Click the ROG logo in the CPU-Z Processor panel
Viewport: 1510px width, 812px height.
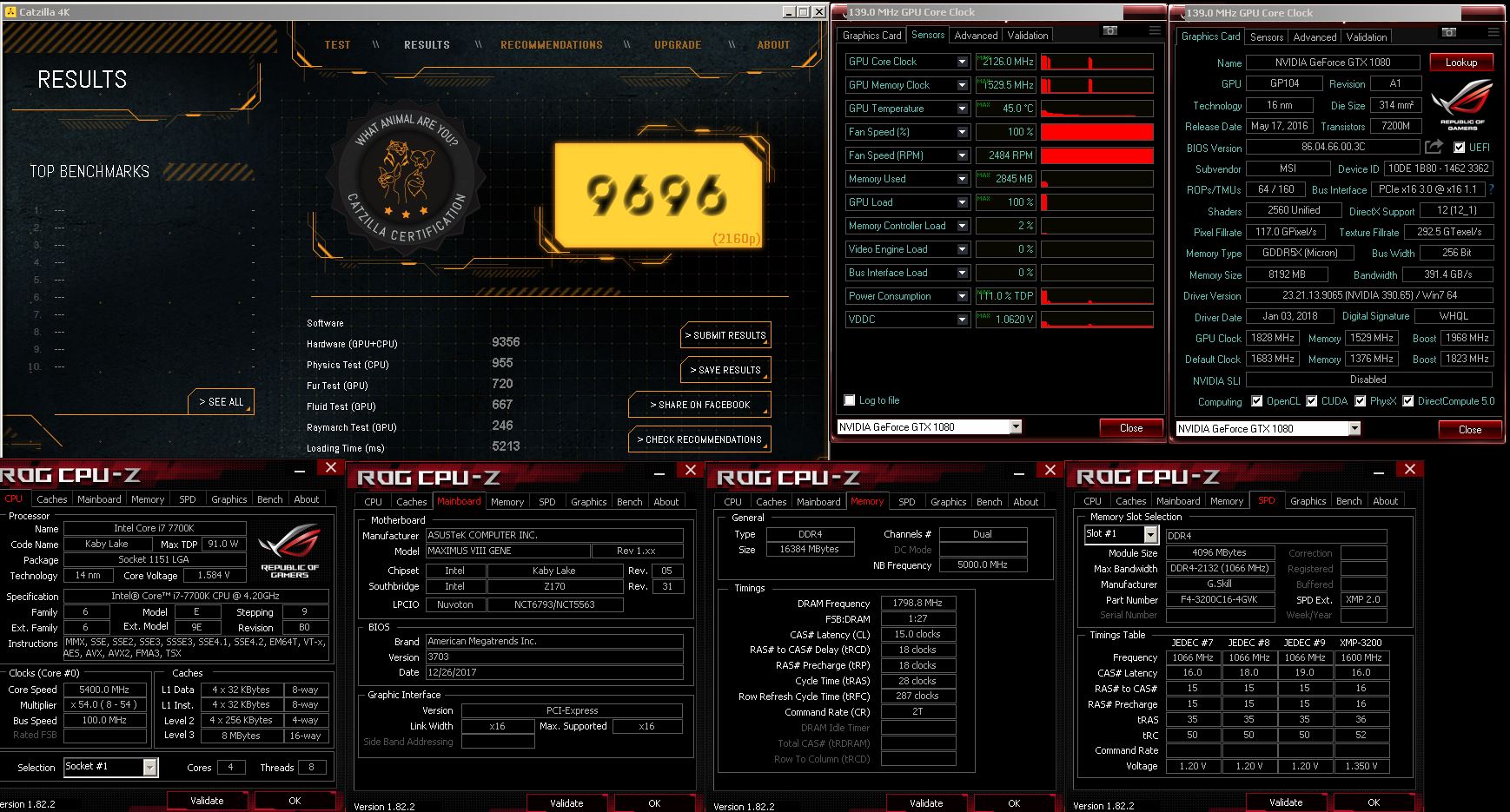pos(289,550)
